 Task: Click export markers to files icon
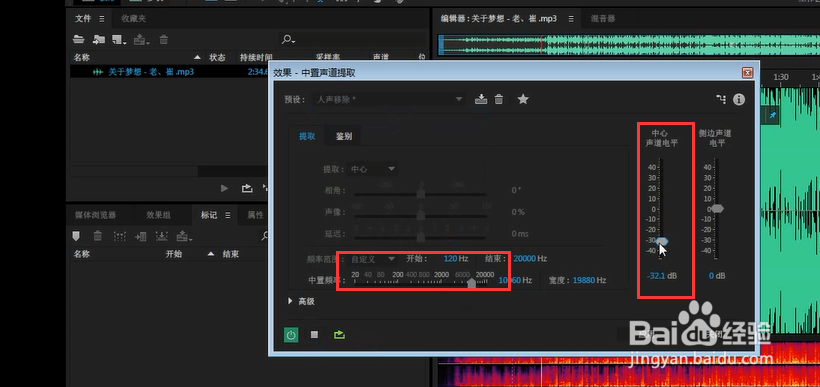[x=162, y=236]
